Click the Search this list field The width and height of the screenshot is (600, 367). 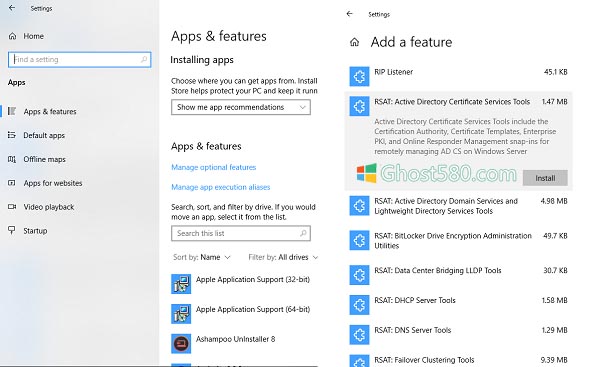(241, 233)
